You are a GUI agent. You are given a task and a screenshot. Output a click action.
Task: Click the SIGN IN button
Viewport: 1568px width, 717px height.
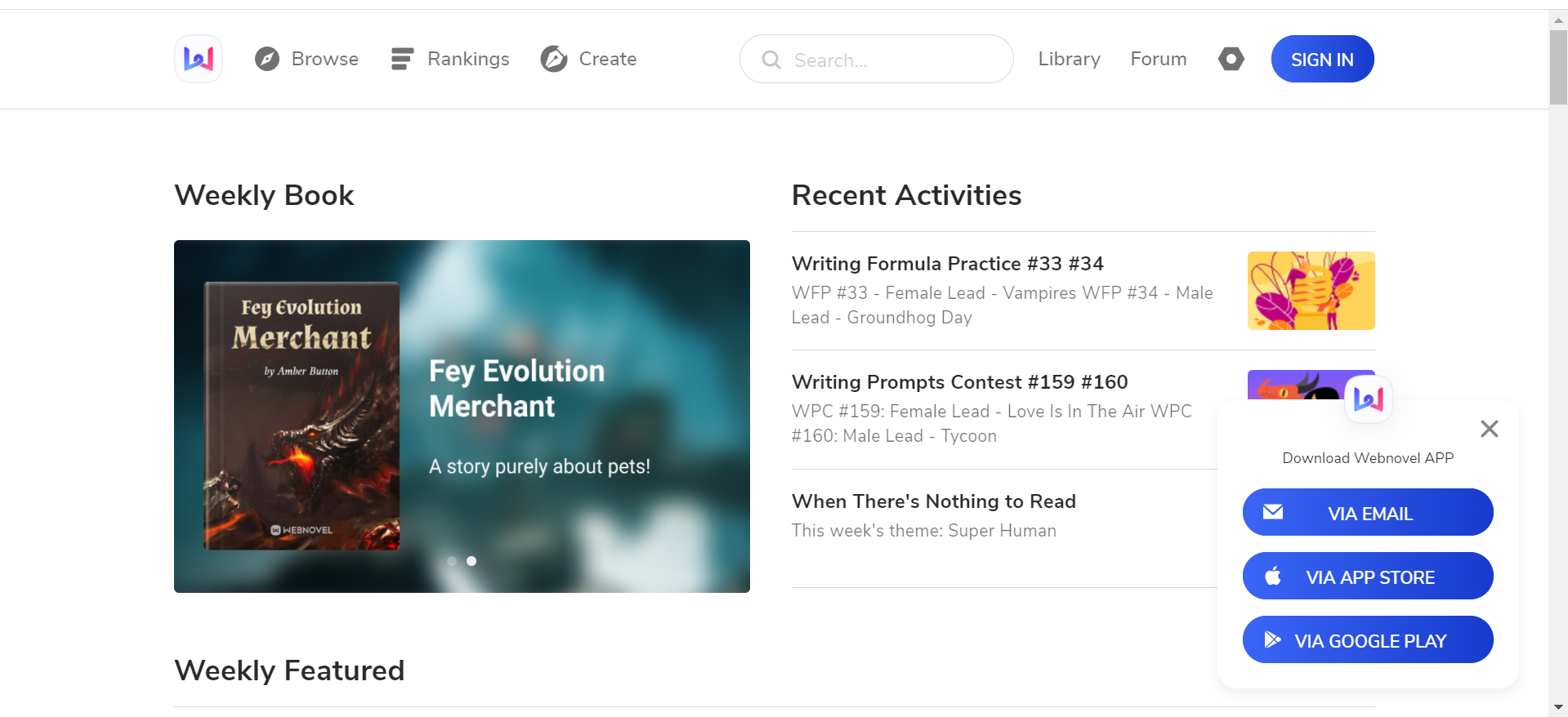pyautogui.click(x=1322, y=59)
